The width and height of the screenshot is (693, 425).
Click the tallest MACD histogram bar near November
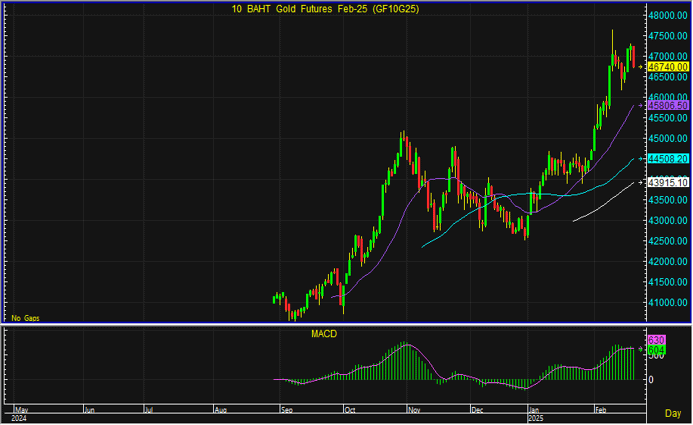tap(405, 361)
